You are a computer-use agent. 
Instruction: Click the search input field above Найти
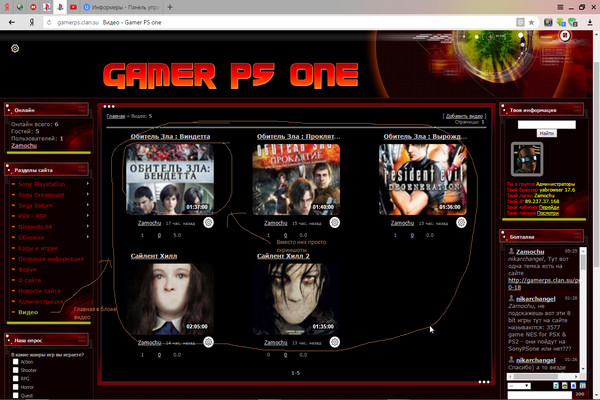pyautogui.click(x=546, y=124)
